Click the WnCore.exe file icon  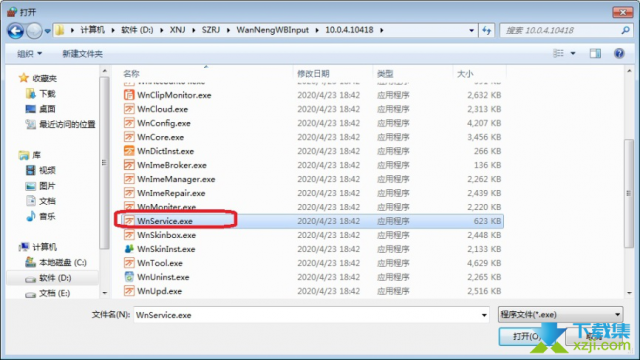(129, 137)
